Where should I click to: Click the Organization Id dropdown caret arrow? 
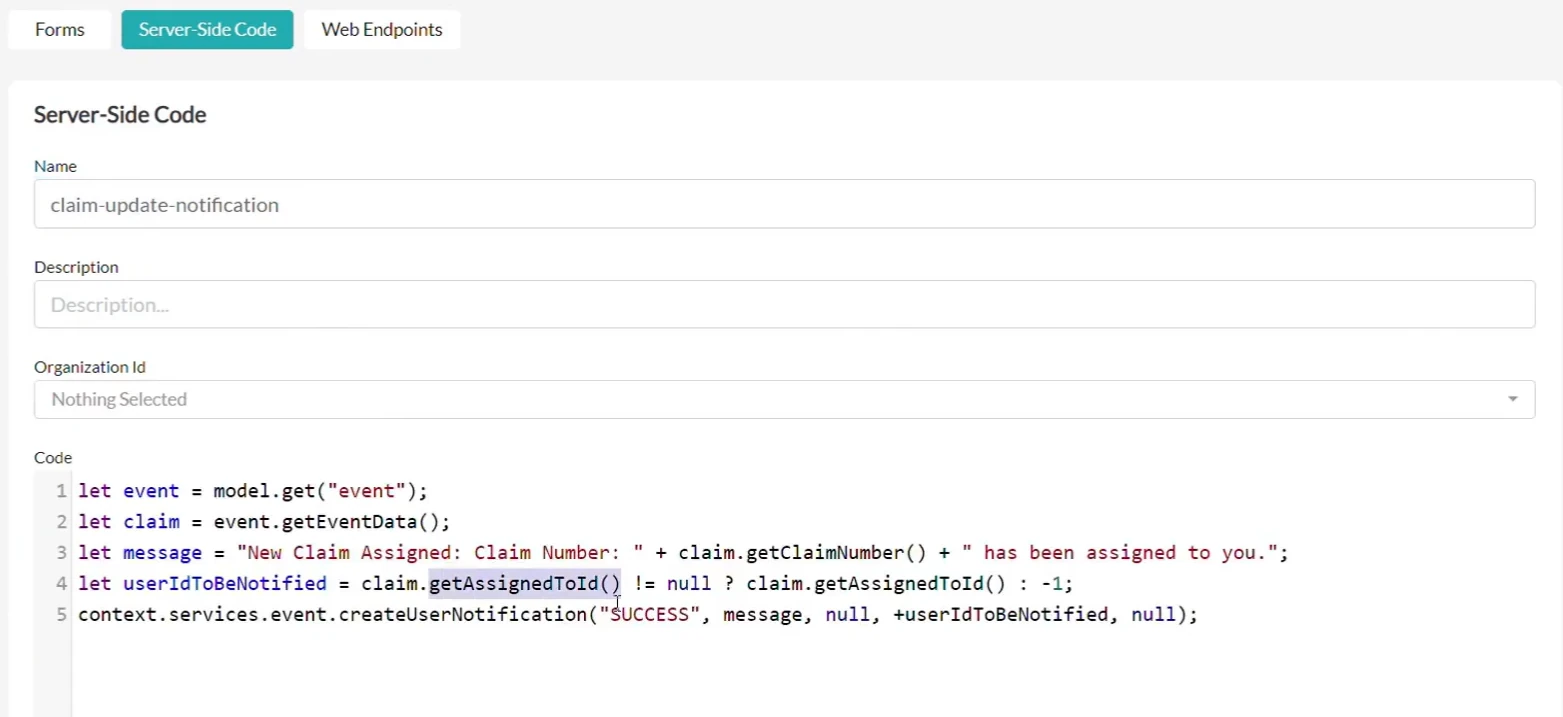coord(1512,399)
